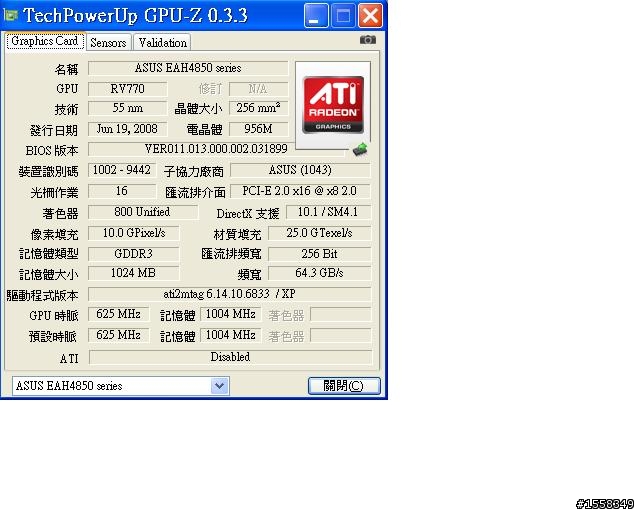Click the subvendor field ASUS (1043)

point(300,170)
